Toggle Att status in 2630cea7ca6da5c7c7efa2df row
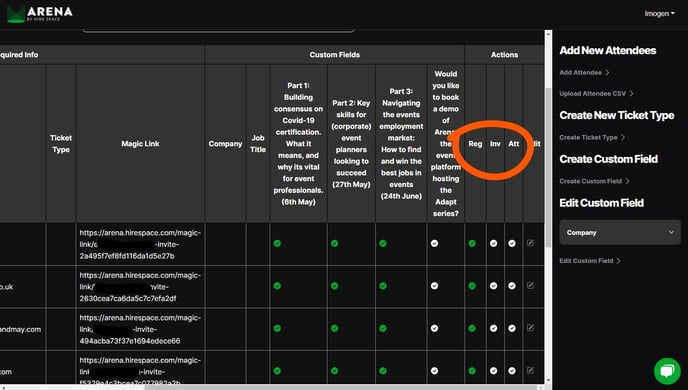688x390 pixels. (512, 286)
